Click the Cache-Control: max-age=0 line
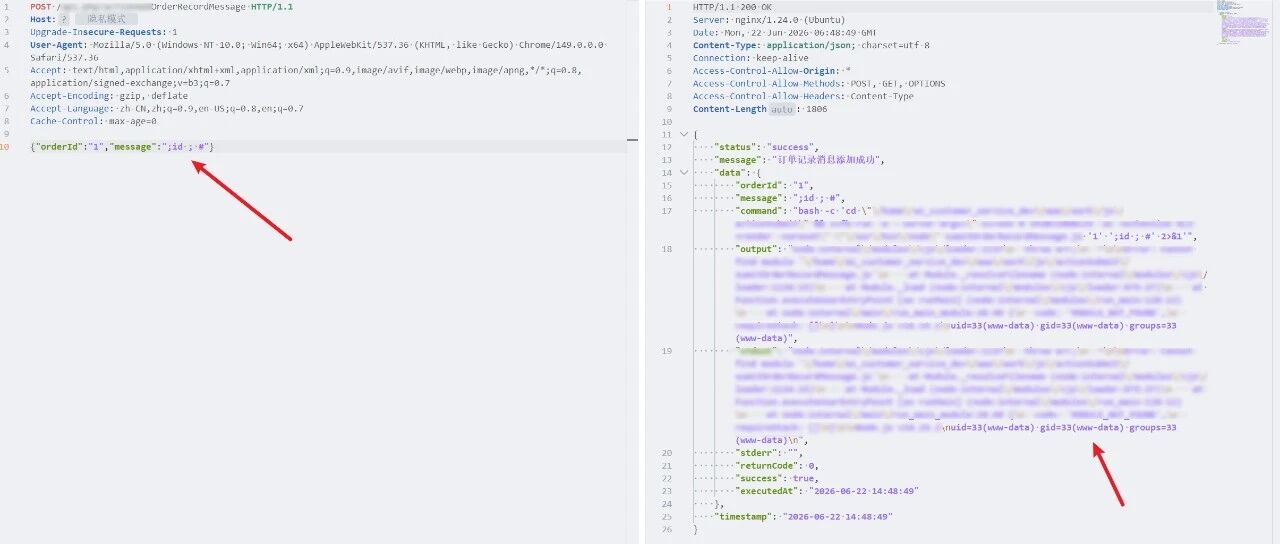1280x544 pixels. point(93,121)
